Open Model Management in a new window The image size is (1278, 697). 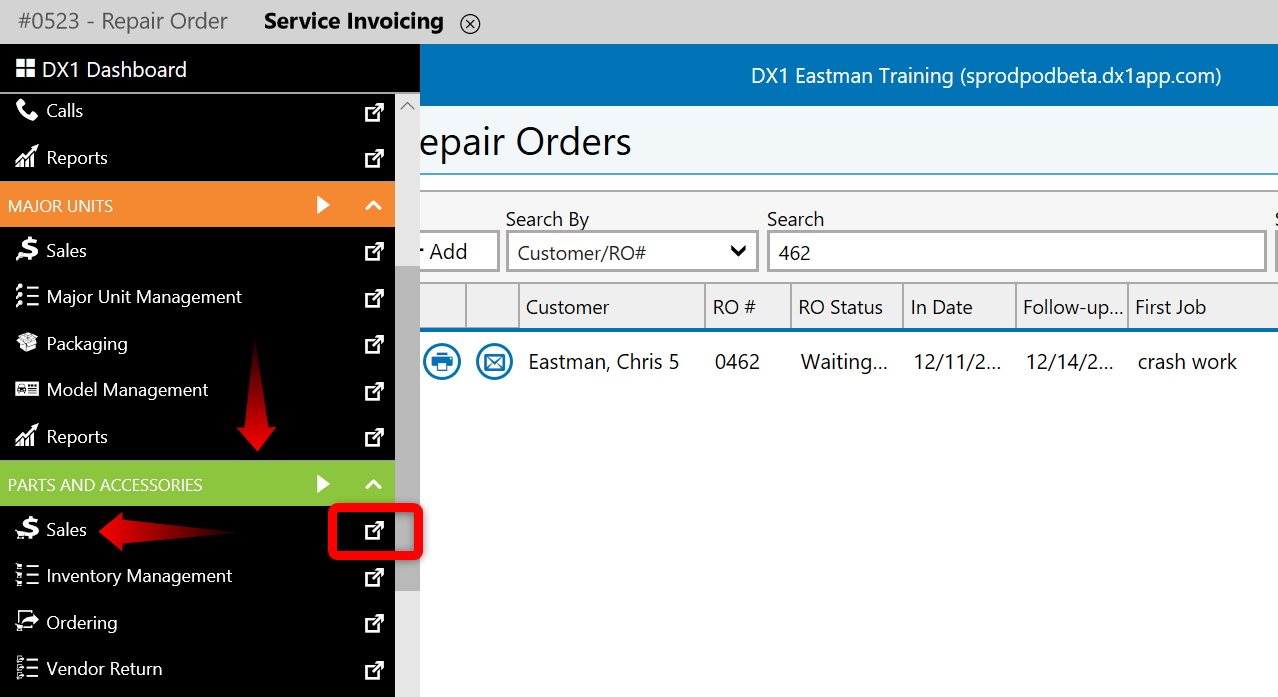374,391
